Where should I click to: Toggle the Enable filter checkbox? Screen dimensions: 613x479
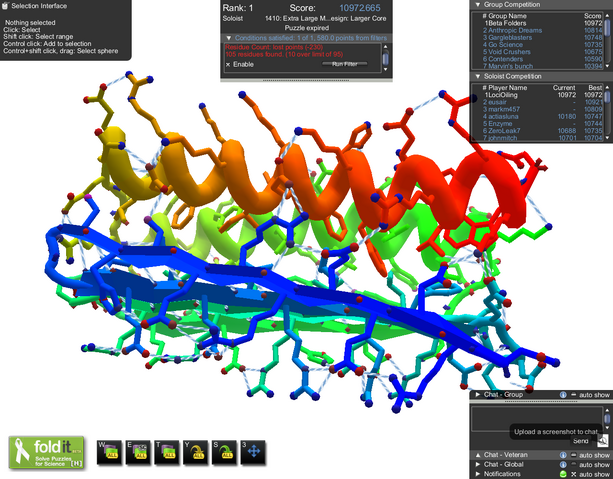(x=228, y=65)
